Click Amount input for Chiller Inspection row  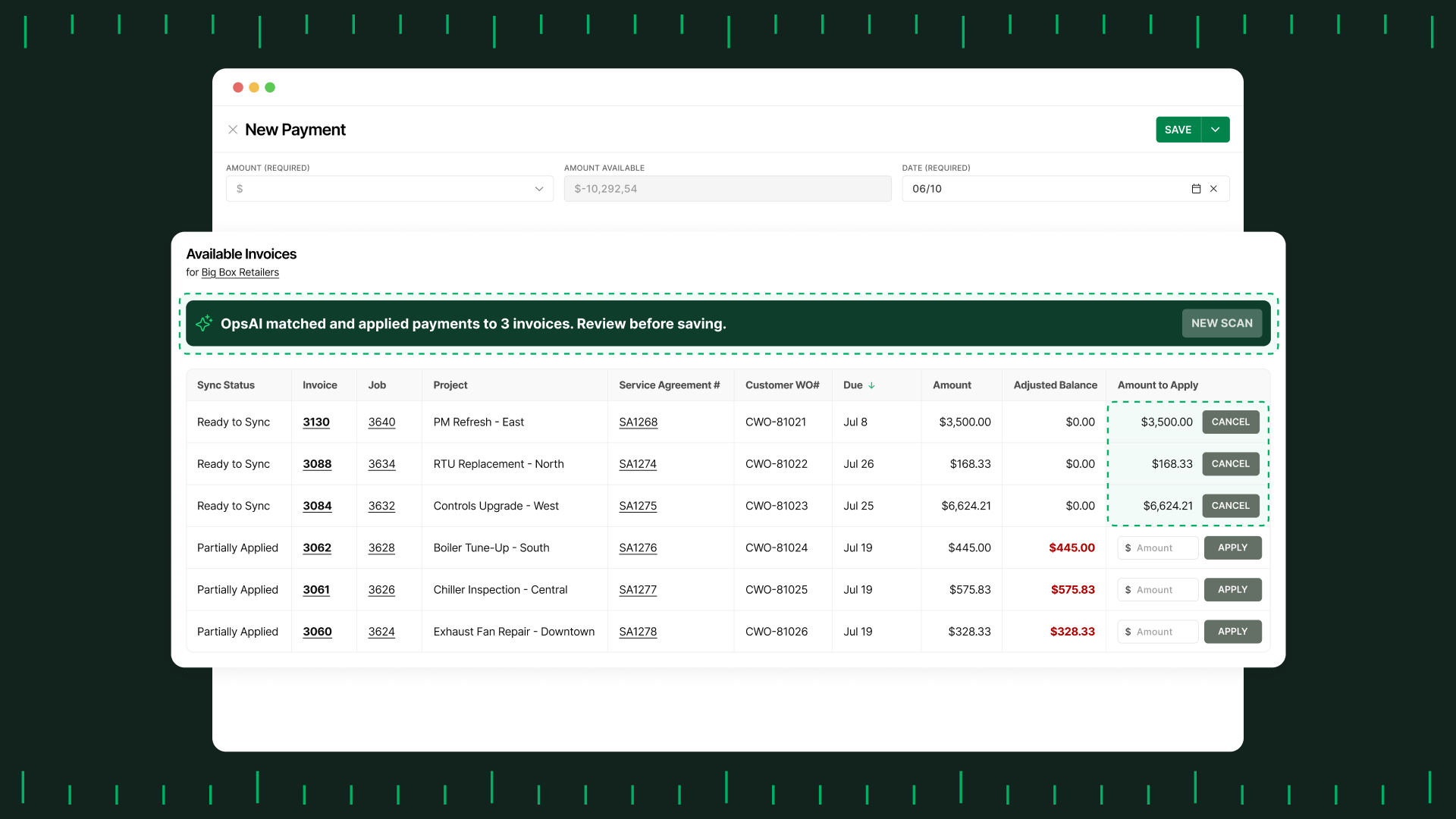[x=1157, y=589]
